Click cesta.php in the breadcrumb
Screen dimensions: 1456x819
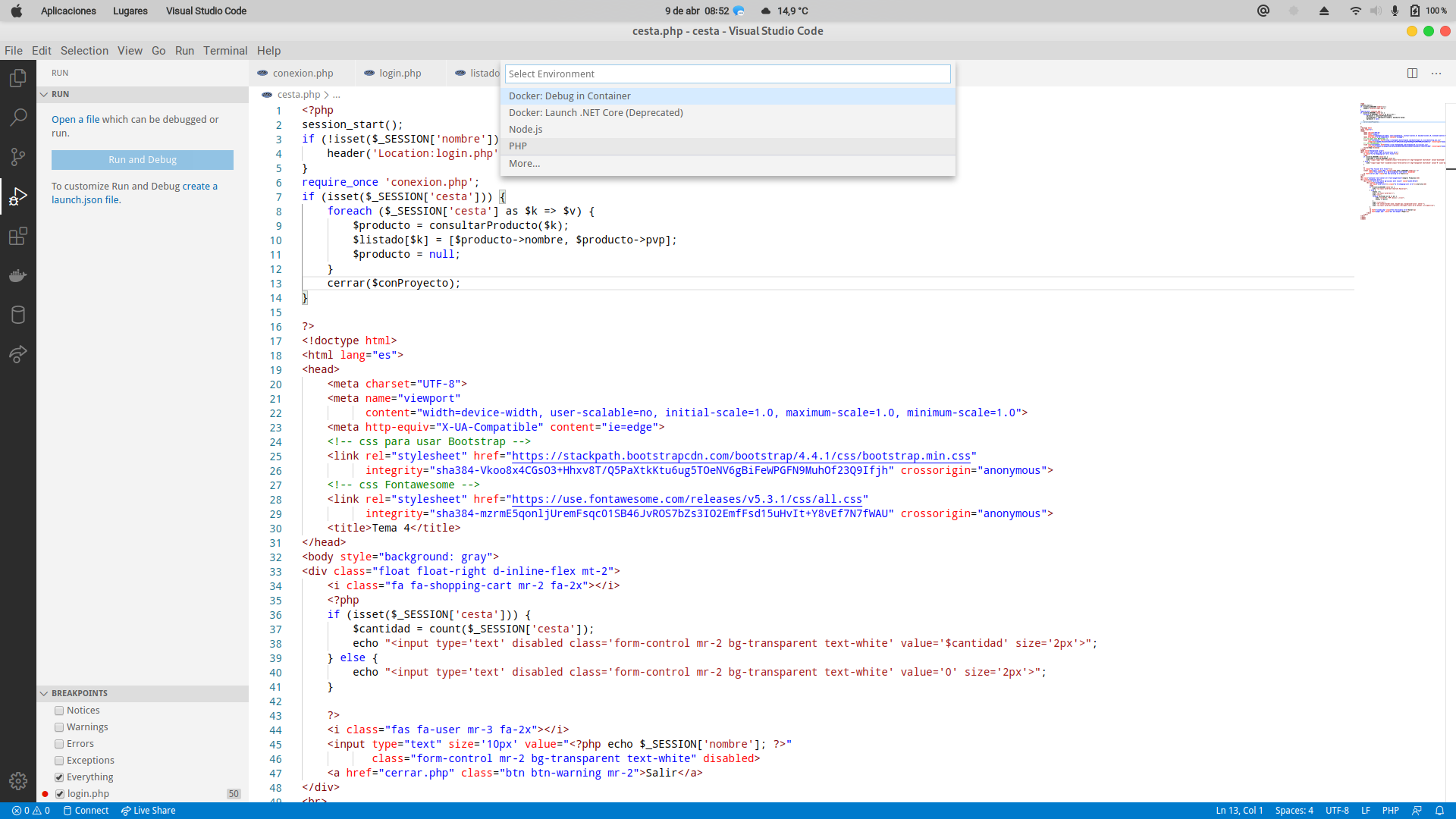coord(299,95)
